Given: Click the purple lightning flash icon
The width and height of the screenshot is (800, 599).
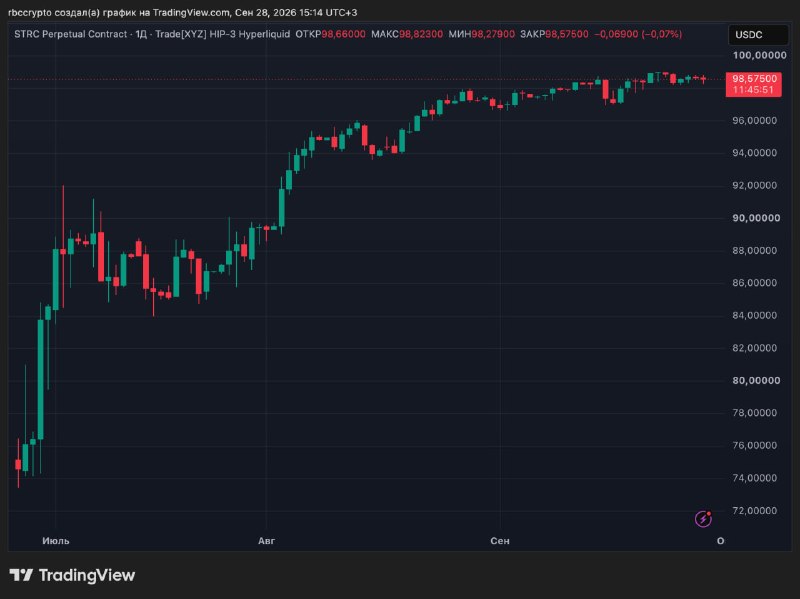Looking at the screenshot, I should (x=703, y=518).
